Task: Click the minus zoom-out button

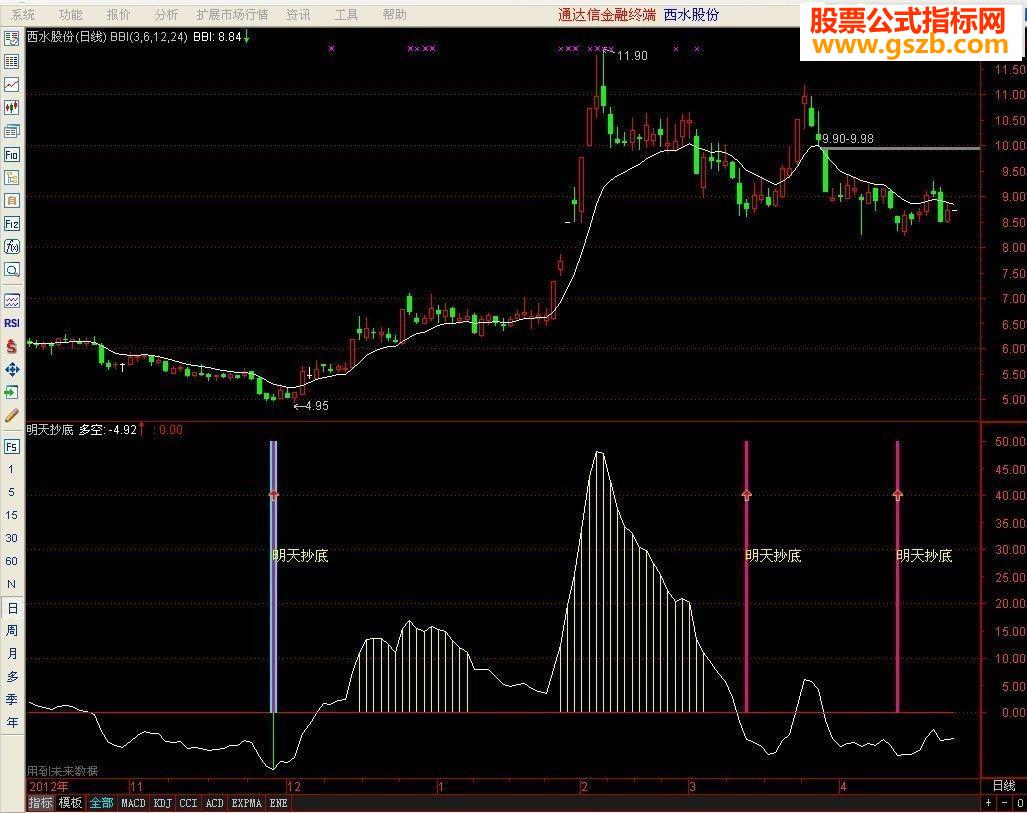Action: click(x=1004, y=803)
